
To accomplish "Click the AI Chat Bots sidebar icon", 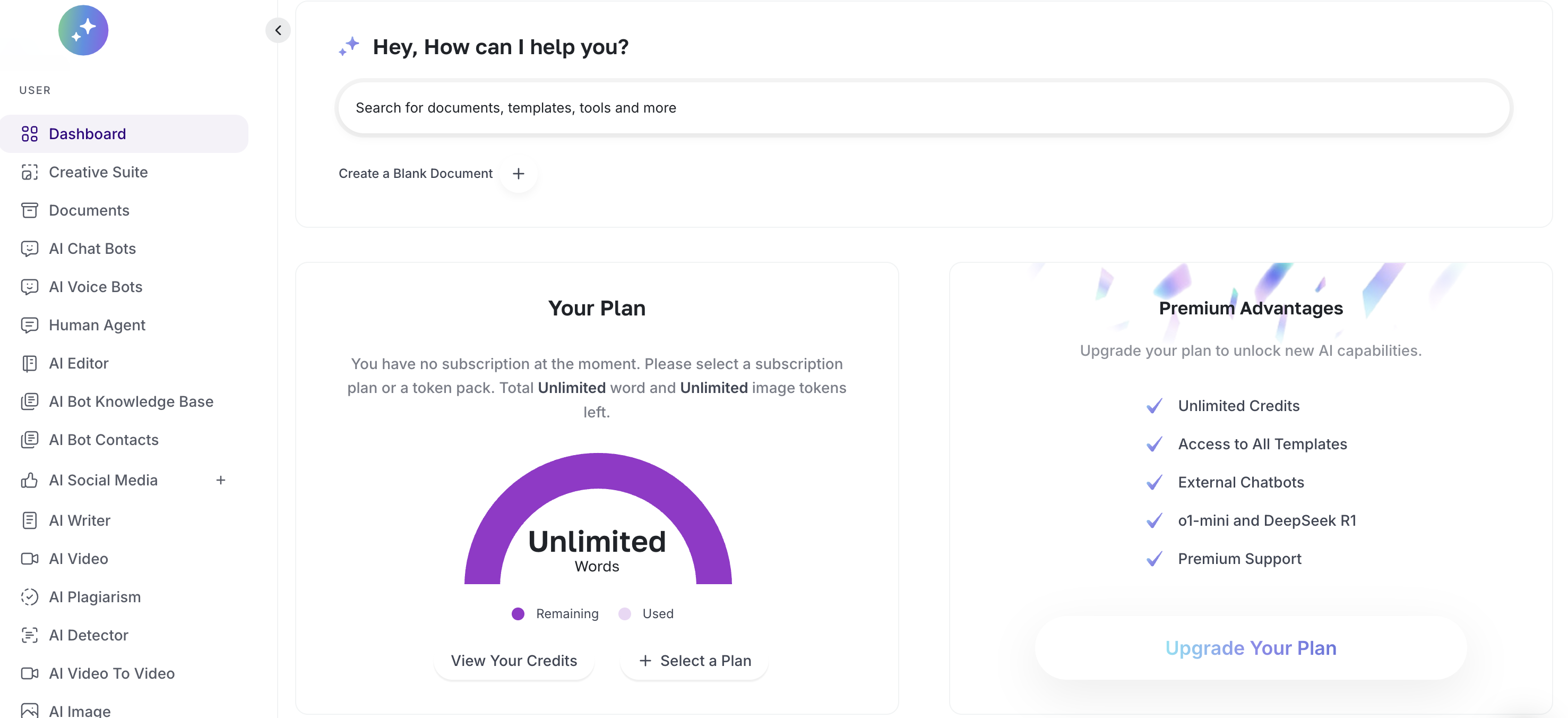I will pyautogui.click(x=29, y=249).
